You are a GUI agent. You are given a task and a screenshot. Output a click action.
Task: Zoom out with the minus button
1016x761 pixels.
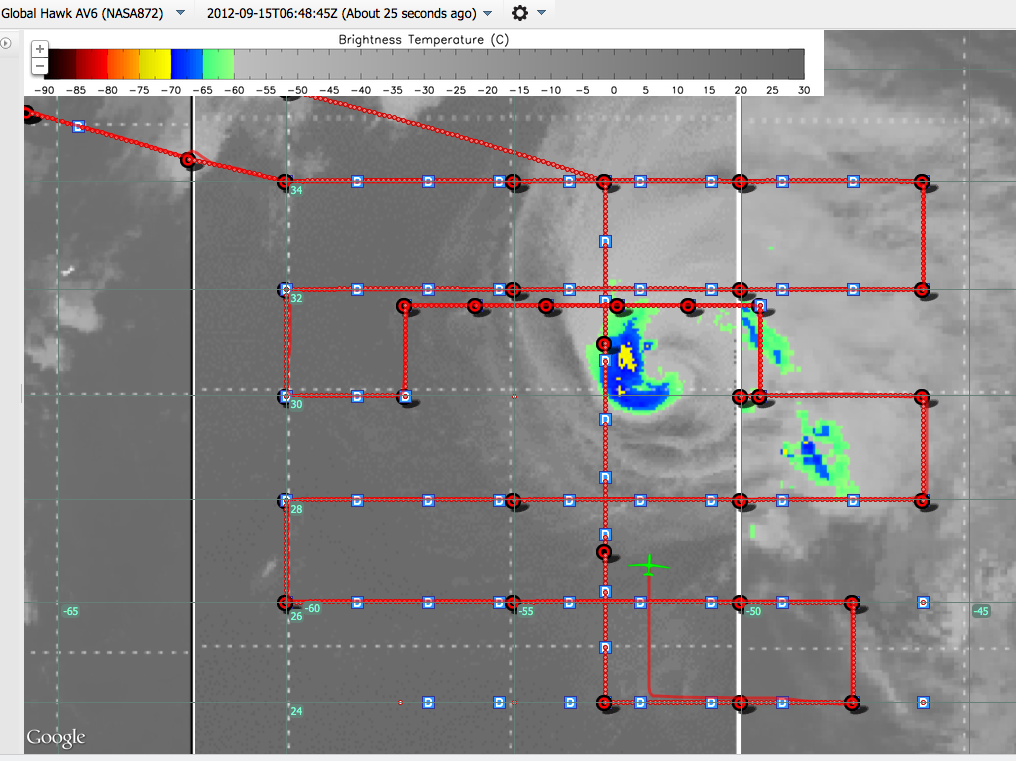tap(39, 66)
